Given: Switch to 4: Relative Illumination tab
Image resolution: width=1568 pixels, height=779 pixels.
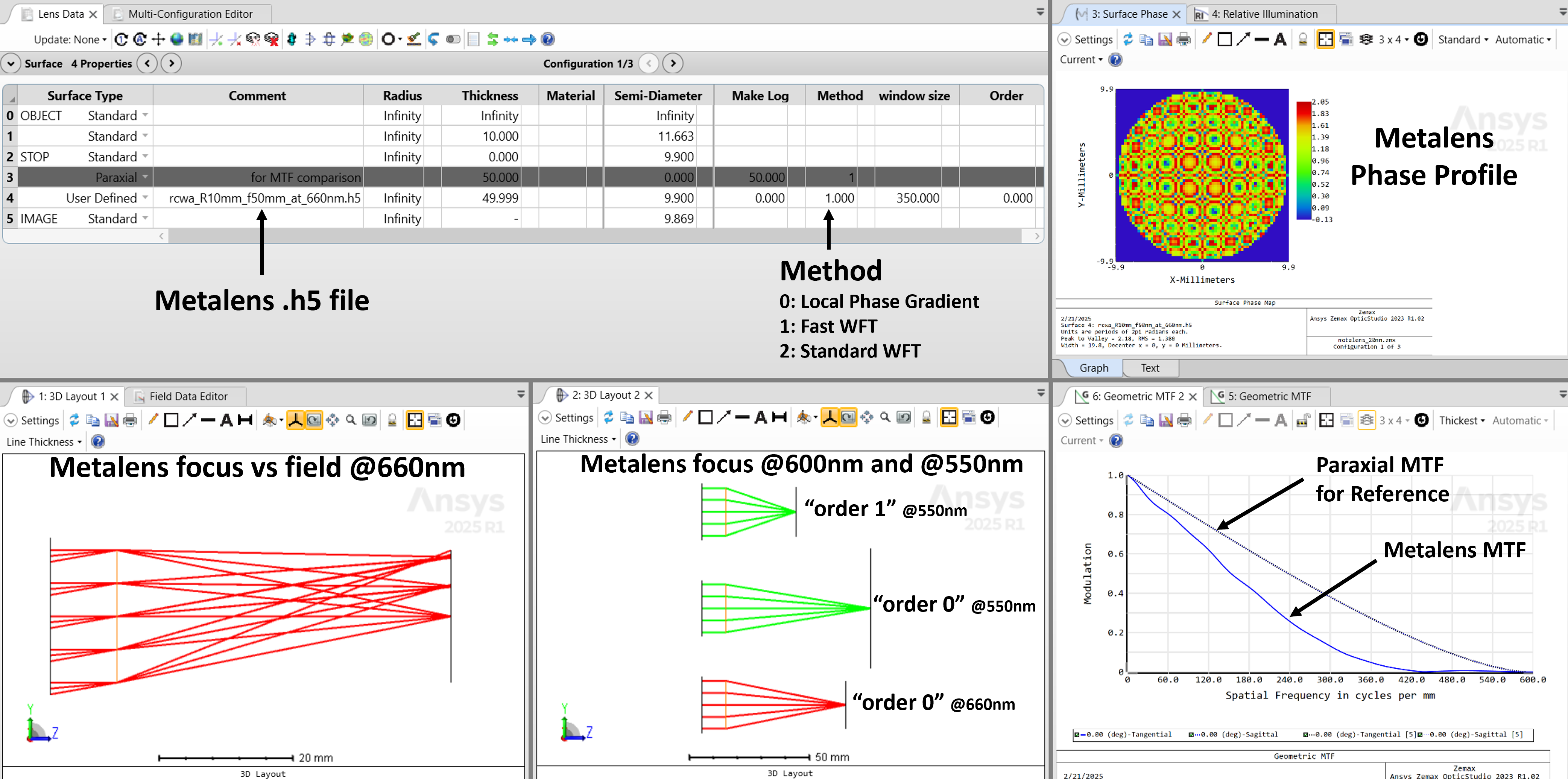Looking at the screenshot, I should [1263, 14].
